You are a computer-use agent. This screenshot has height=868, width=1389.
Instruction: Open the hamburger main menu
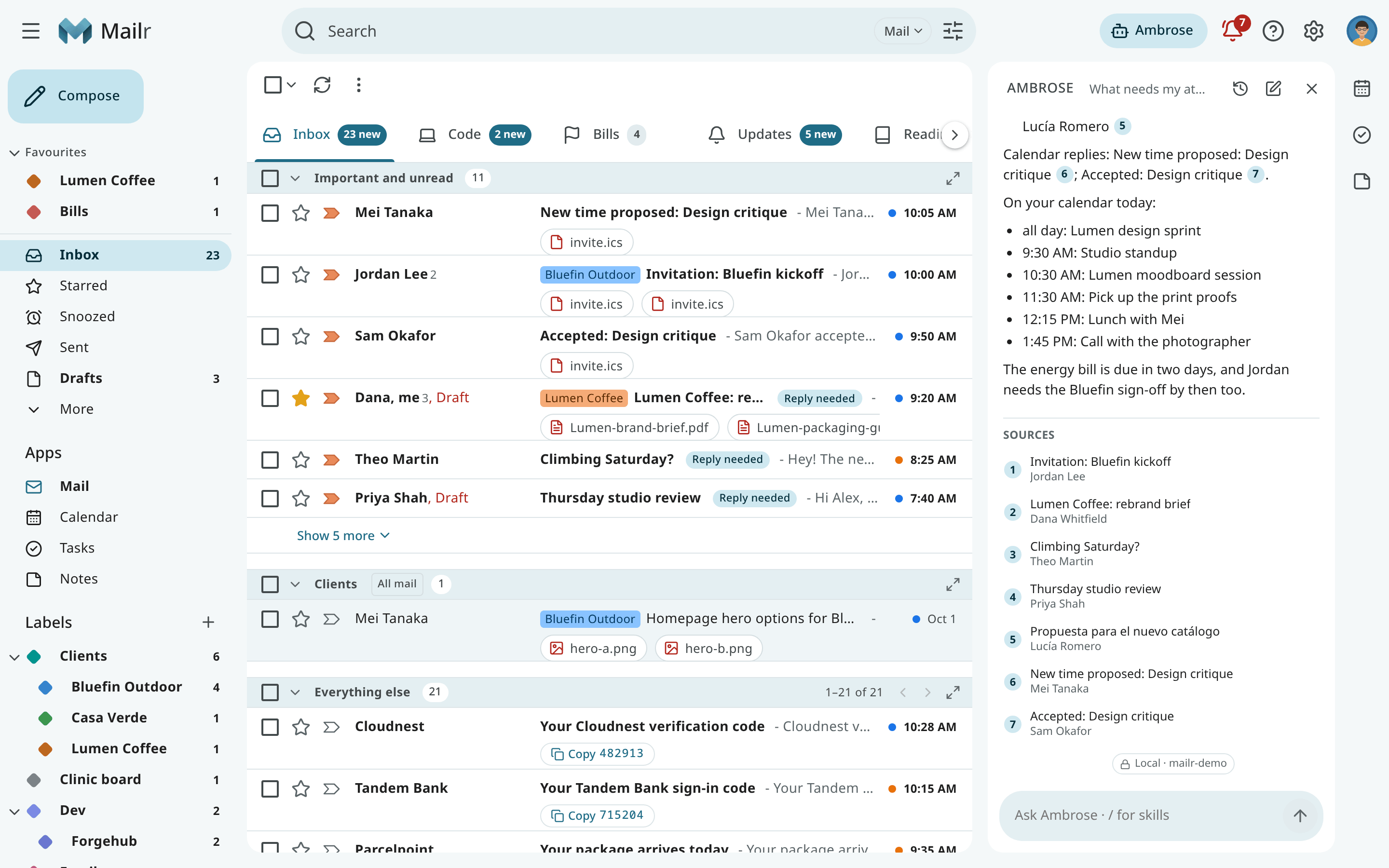click(x=31, y=31)
